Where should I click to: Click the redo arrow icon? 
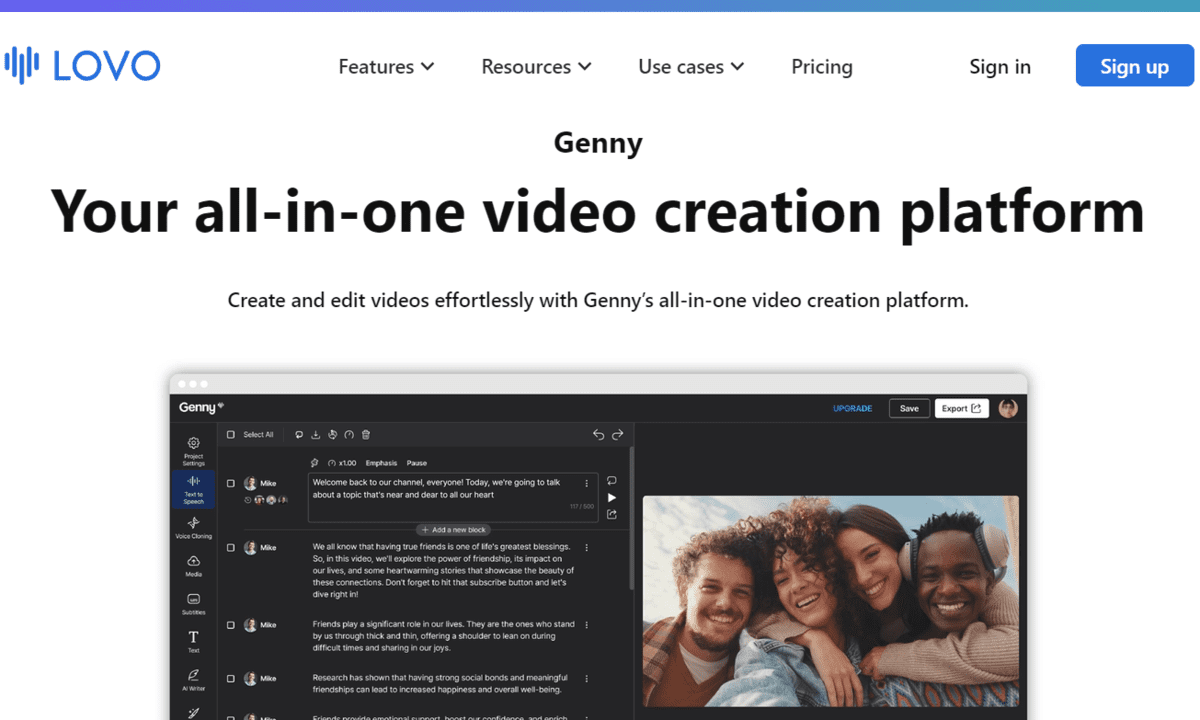click(x=617, y=435)
